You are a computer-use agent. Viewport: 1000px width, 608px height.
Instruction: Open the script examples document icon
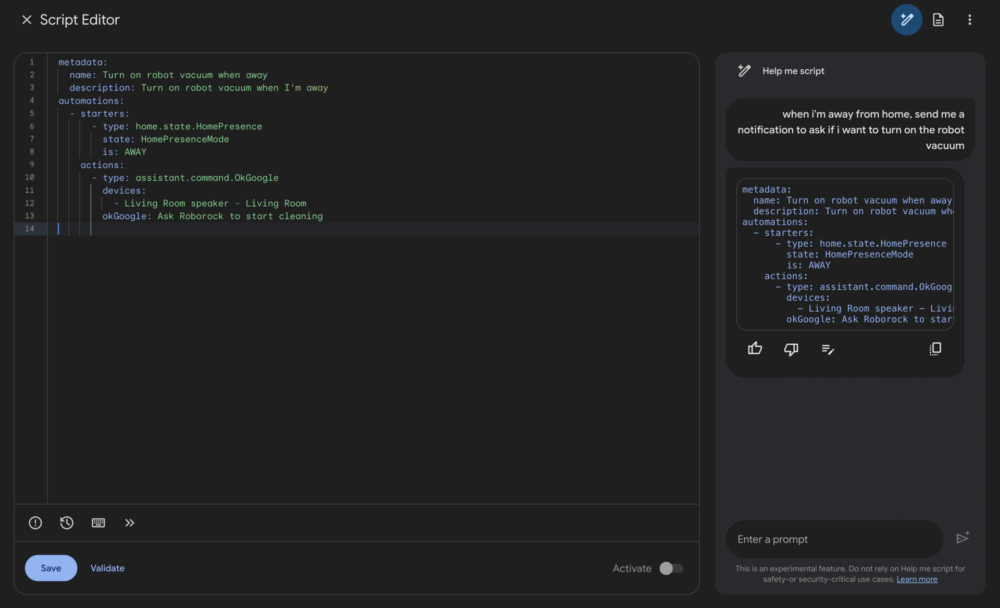pos(938,19)
